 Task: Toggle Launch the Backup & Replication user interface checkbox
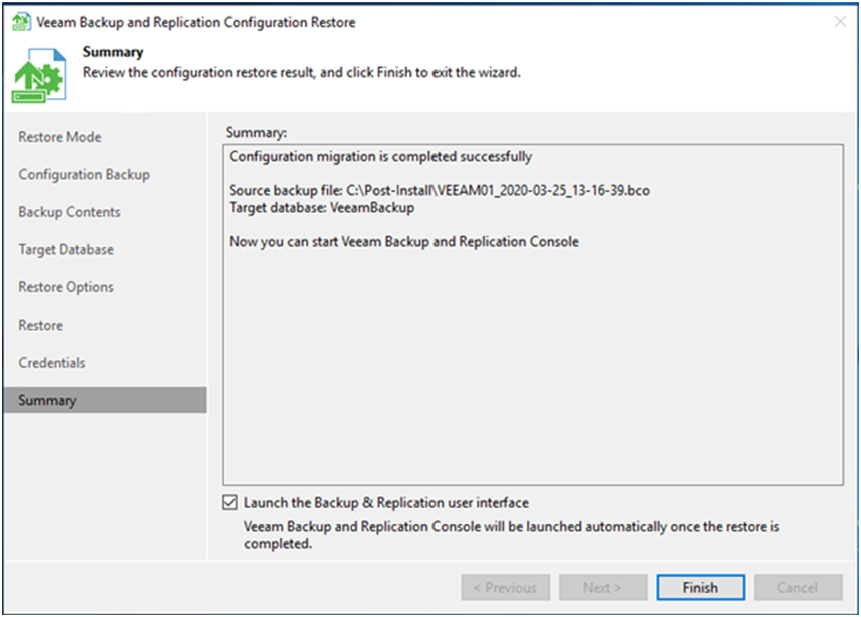pyautogui.click(x=230, y=502)
